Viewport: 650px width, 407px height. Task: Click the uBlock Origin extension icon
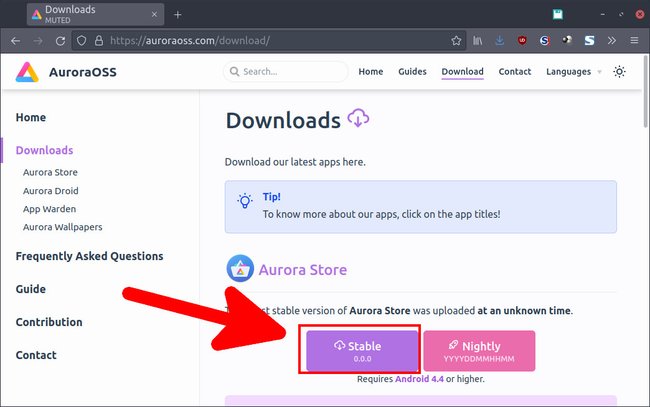point(522,40)
